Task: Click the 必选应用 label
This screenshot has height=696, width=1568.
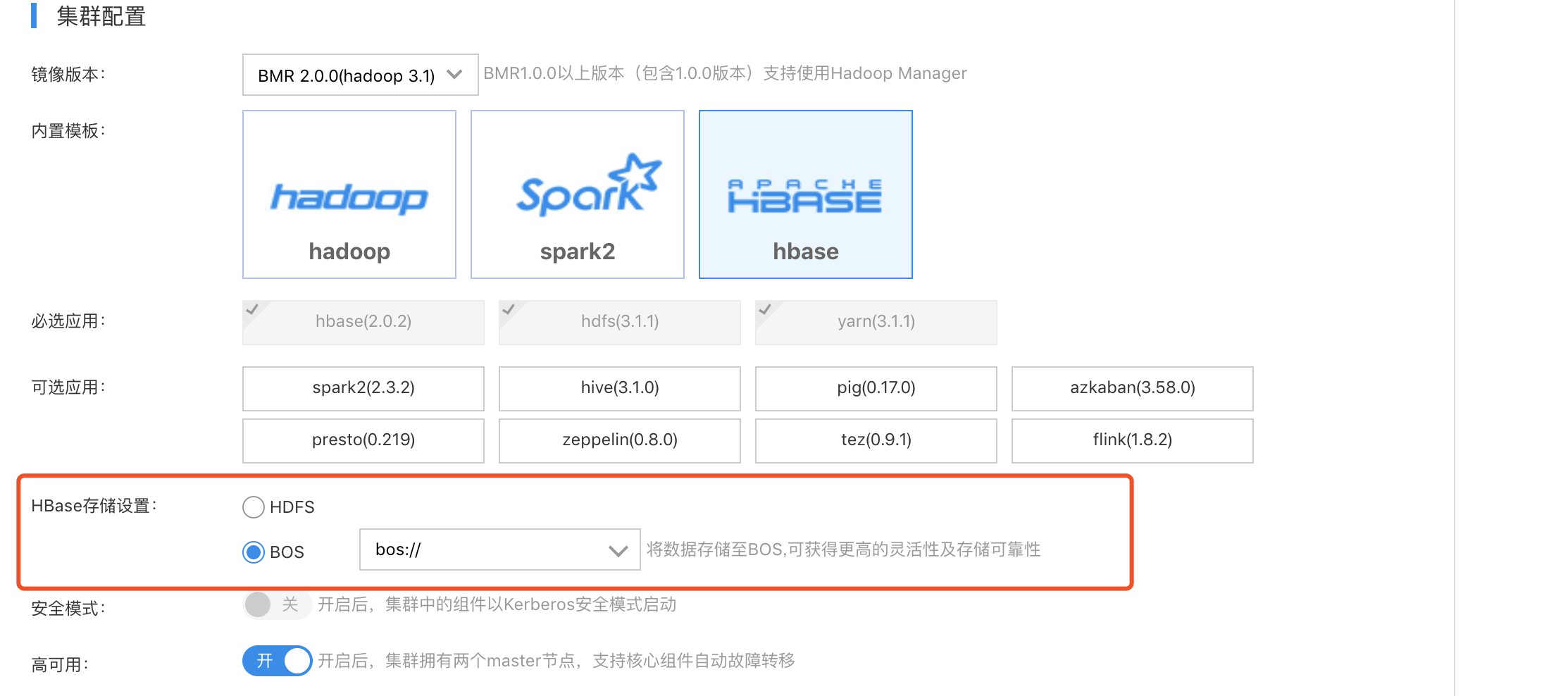Action: (x=68, y=321)
